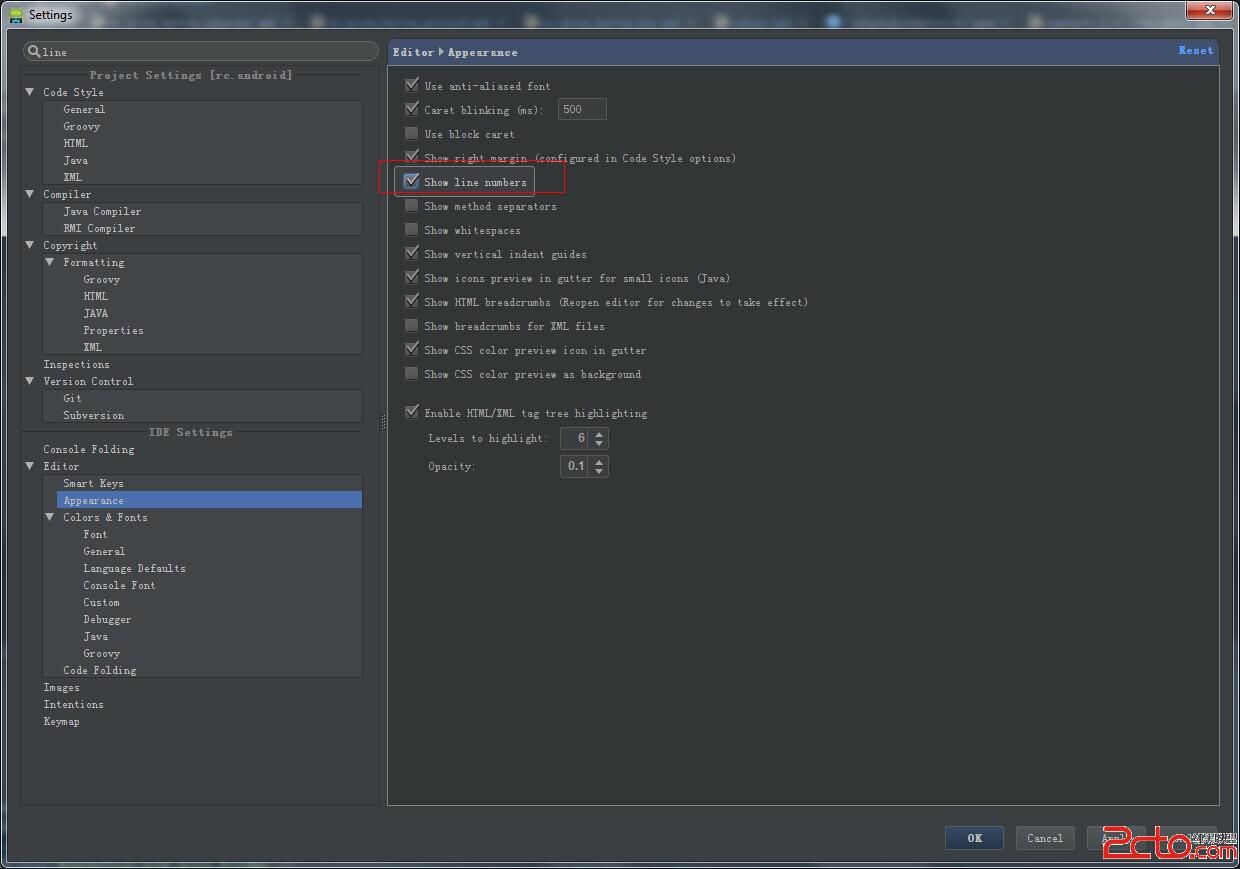Collapse the Colors & Fonts node
Image resolution: width=1240 pixels, height=869 pixels.
point(50,517)
